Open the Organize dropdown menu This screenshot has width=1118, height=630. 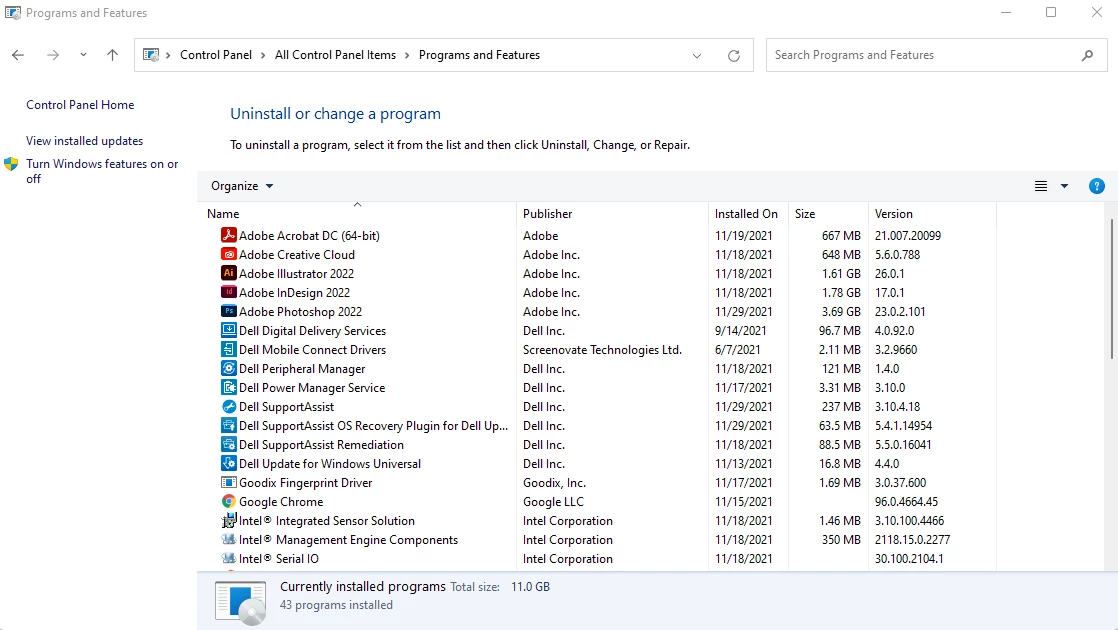tap(242, 186)
